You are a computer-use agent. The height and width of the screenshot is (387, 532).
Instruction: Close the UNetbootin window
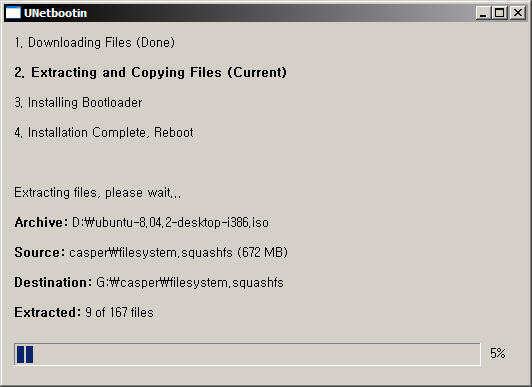pos(518,13)
